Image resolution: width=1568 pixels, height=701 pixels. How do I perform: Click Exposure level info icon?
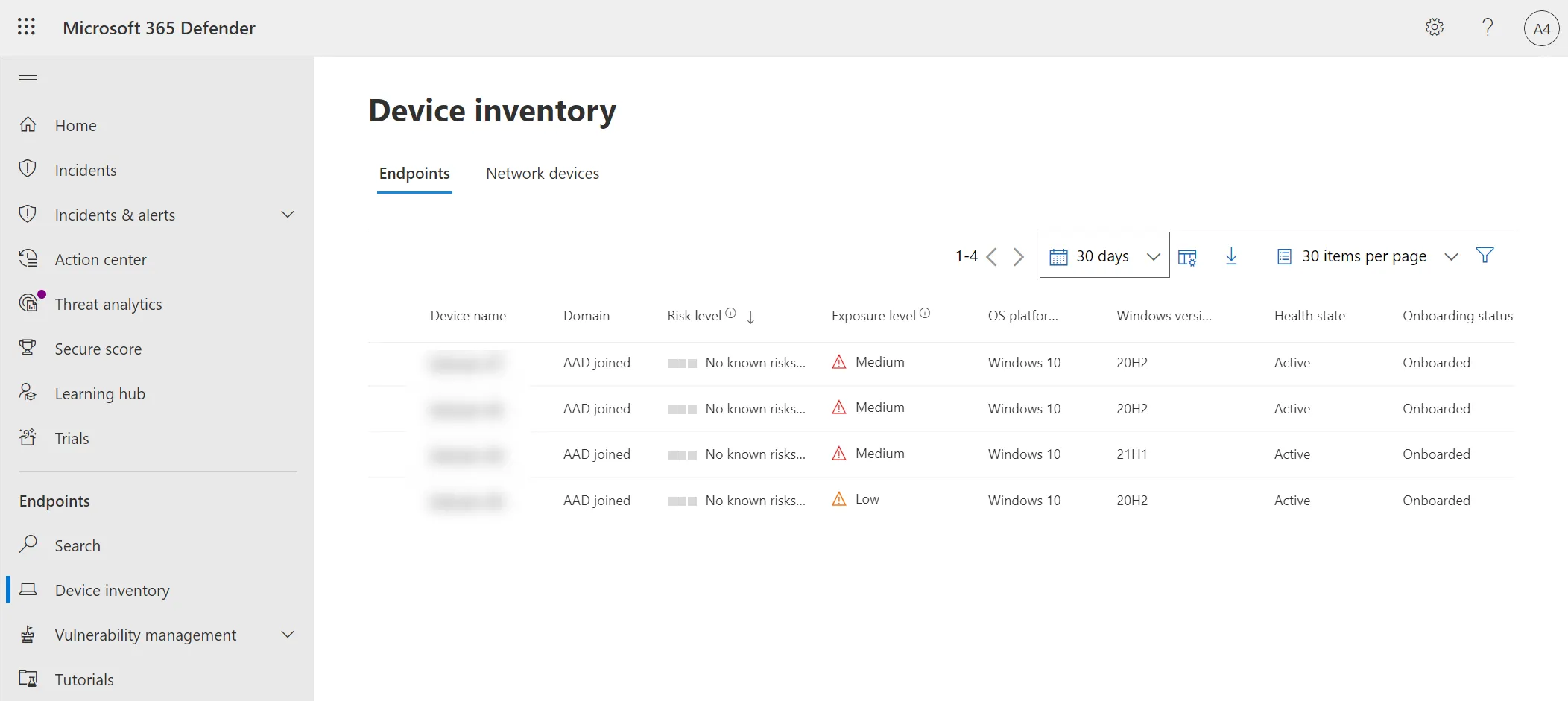(x=925, y=314)
